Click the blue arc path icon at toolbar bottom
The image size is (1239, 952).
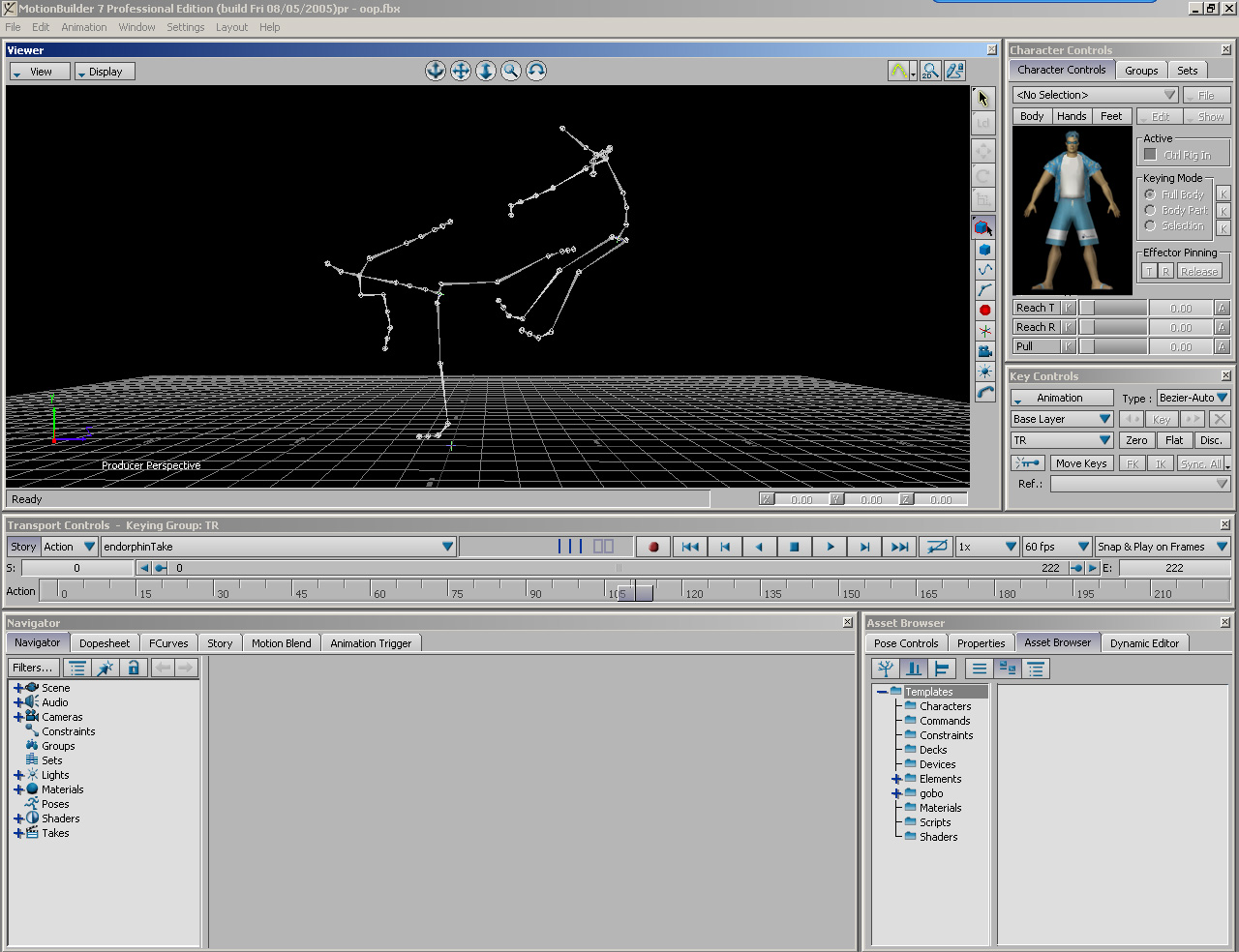[984, 392]
